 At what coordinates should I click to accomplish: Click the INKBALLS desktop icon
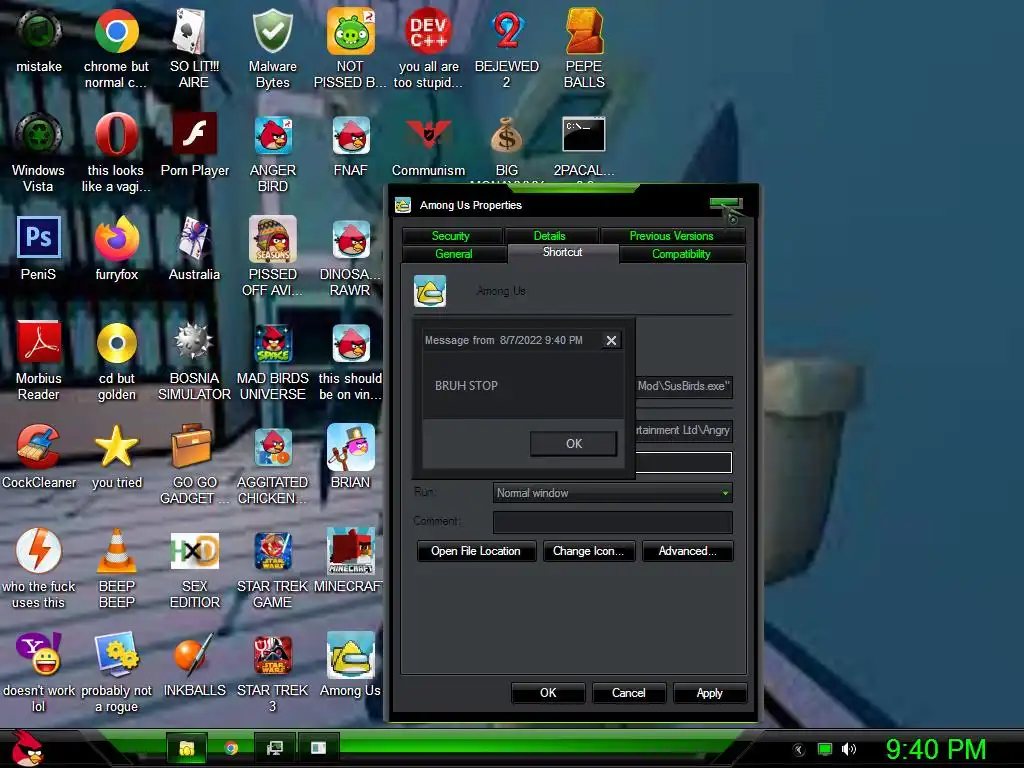pos(194,655)
